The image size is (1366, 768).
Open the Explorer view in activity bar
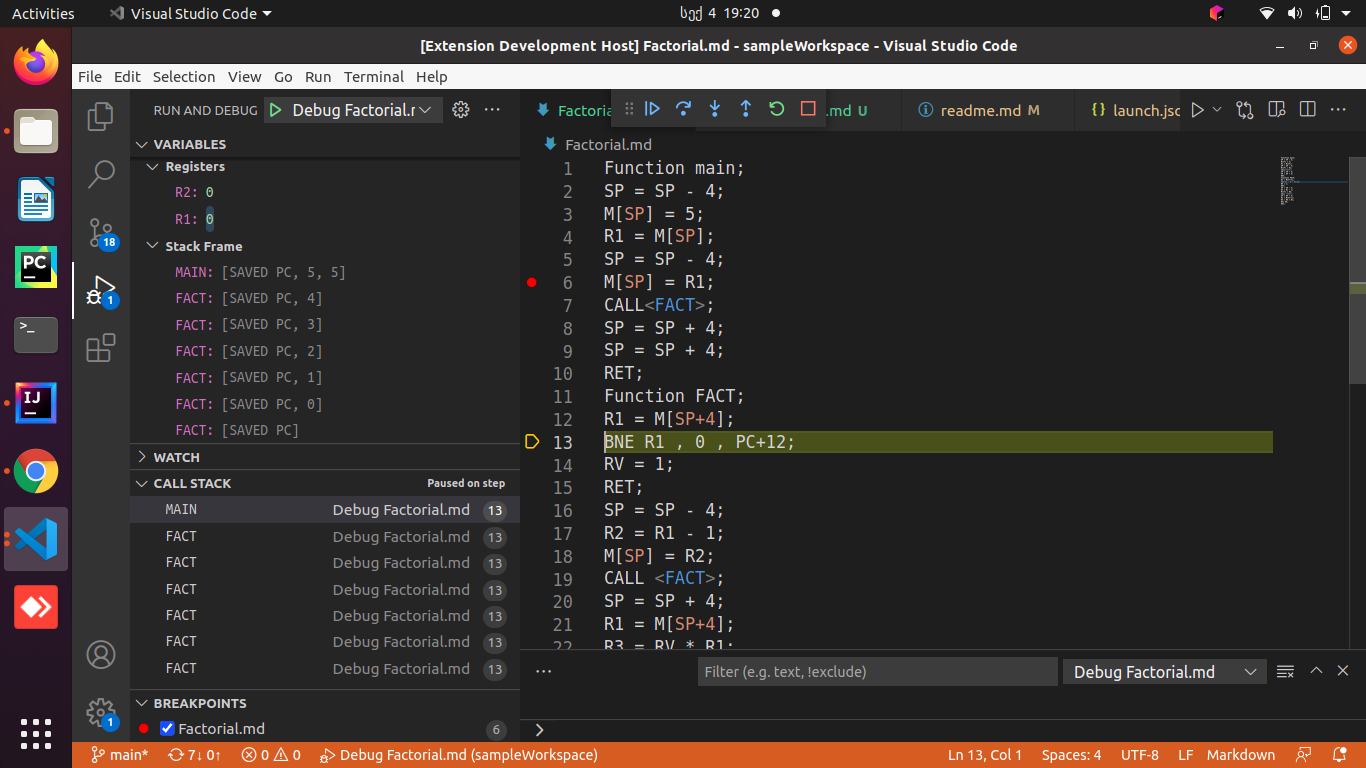click(101, 116)
